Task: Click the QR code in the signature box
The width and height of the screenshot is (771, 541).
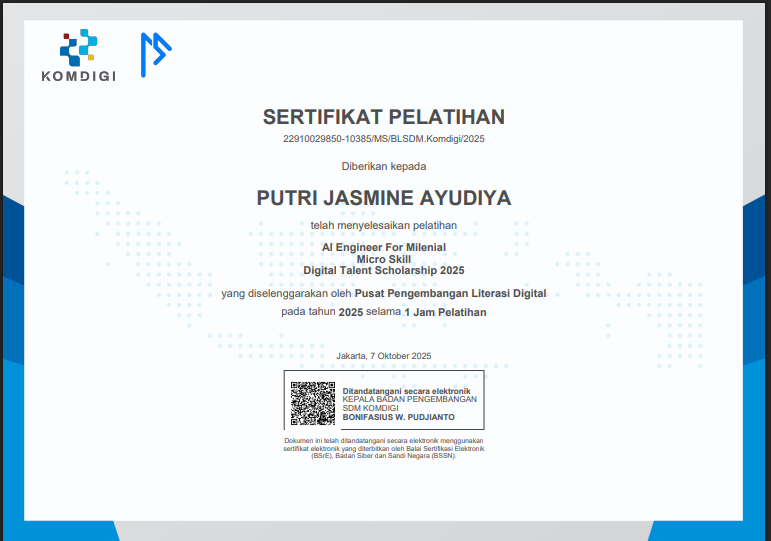Action: (313, 403)
